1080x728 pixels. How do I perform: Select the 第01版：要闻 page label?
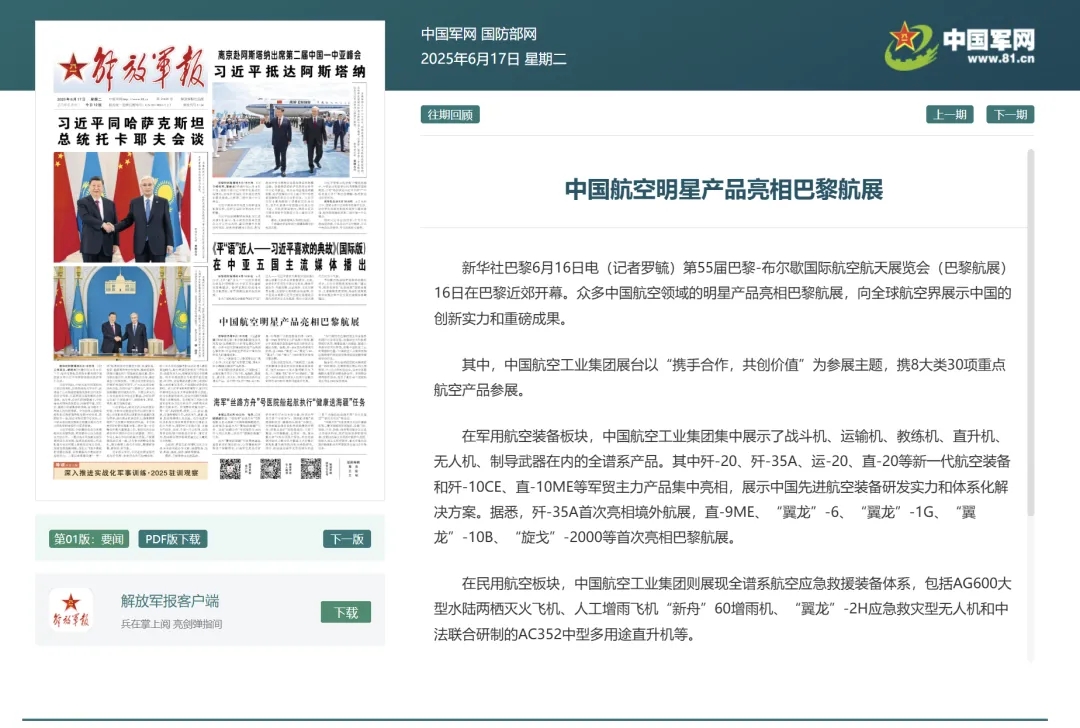tap(89, 539)
